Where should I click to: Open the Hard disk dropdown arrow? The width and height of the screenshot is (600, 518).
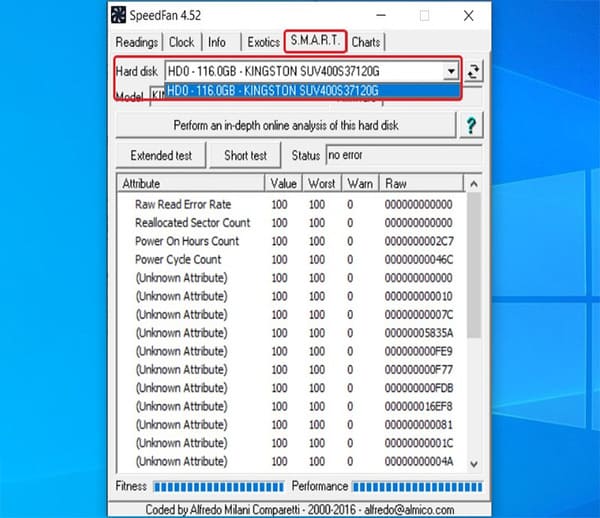coord(451,71)
